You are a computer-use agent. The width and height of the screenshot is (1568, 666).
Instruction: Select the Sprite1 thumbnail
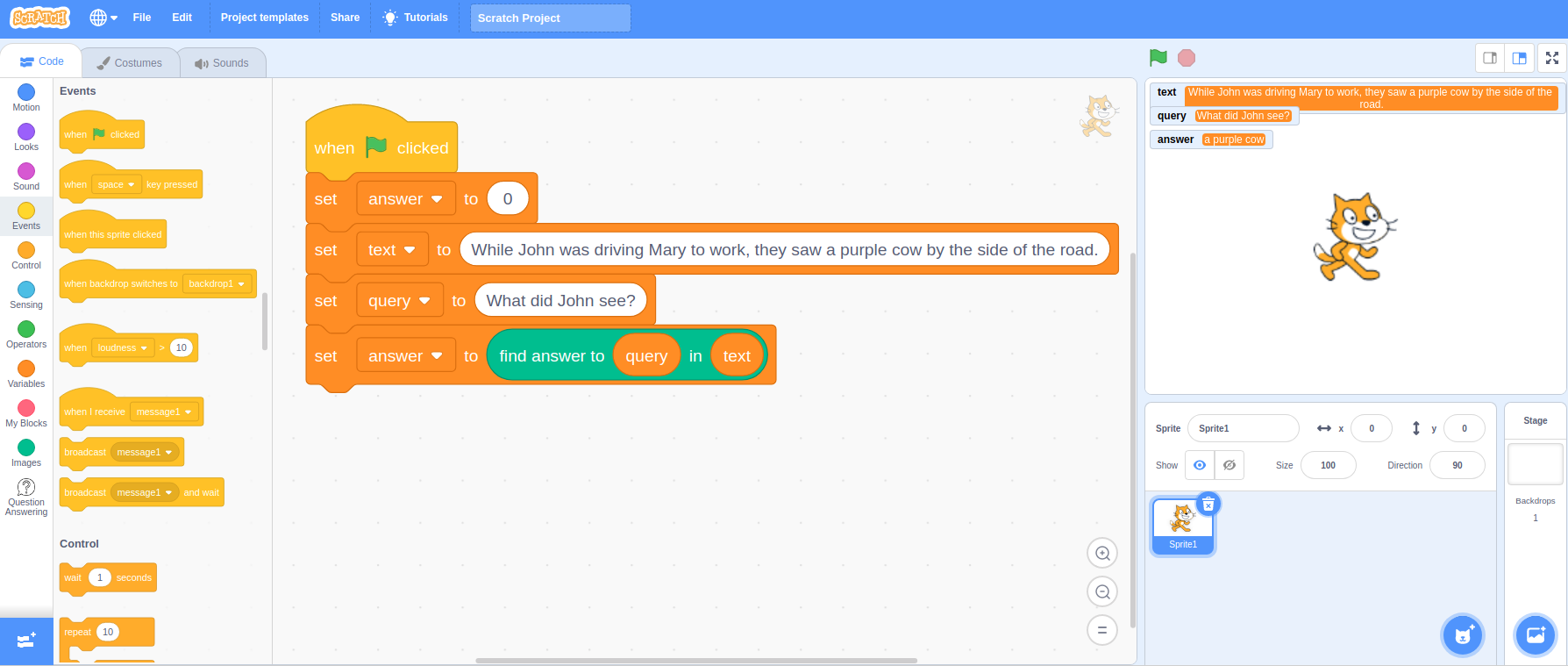[x=1183, y=526]
